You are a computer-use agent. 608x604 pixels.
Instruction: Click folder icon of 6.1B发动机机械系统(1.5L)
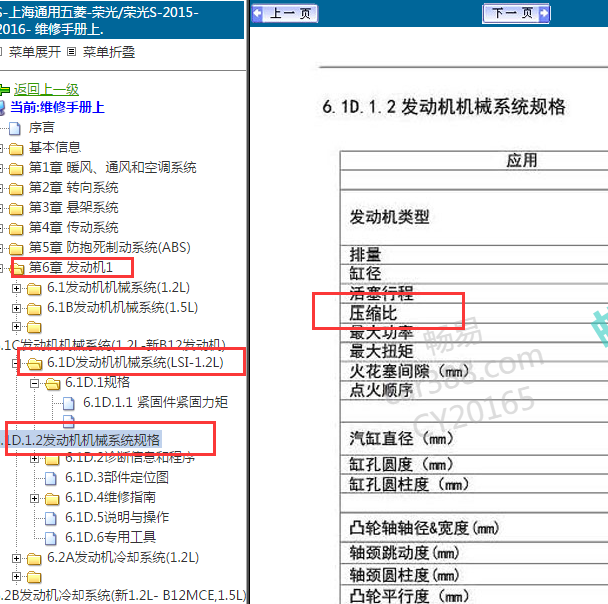tap(34, 309)
